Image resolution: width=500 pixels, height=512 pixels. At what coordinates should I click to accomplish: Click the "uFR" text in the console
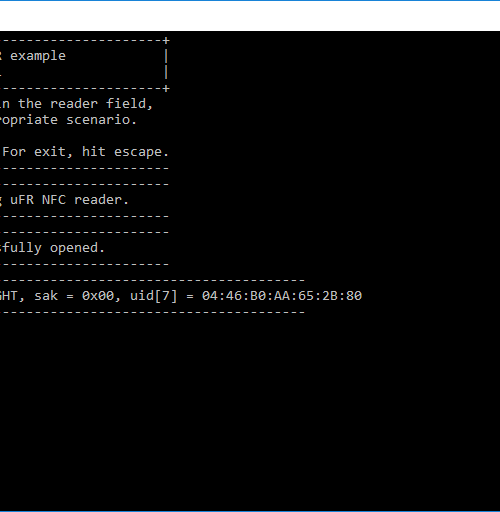(22, 200)
